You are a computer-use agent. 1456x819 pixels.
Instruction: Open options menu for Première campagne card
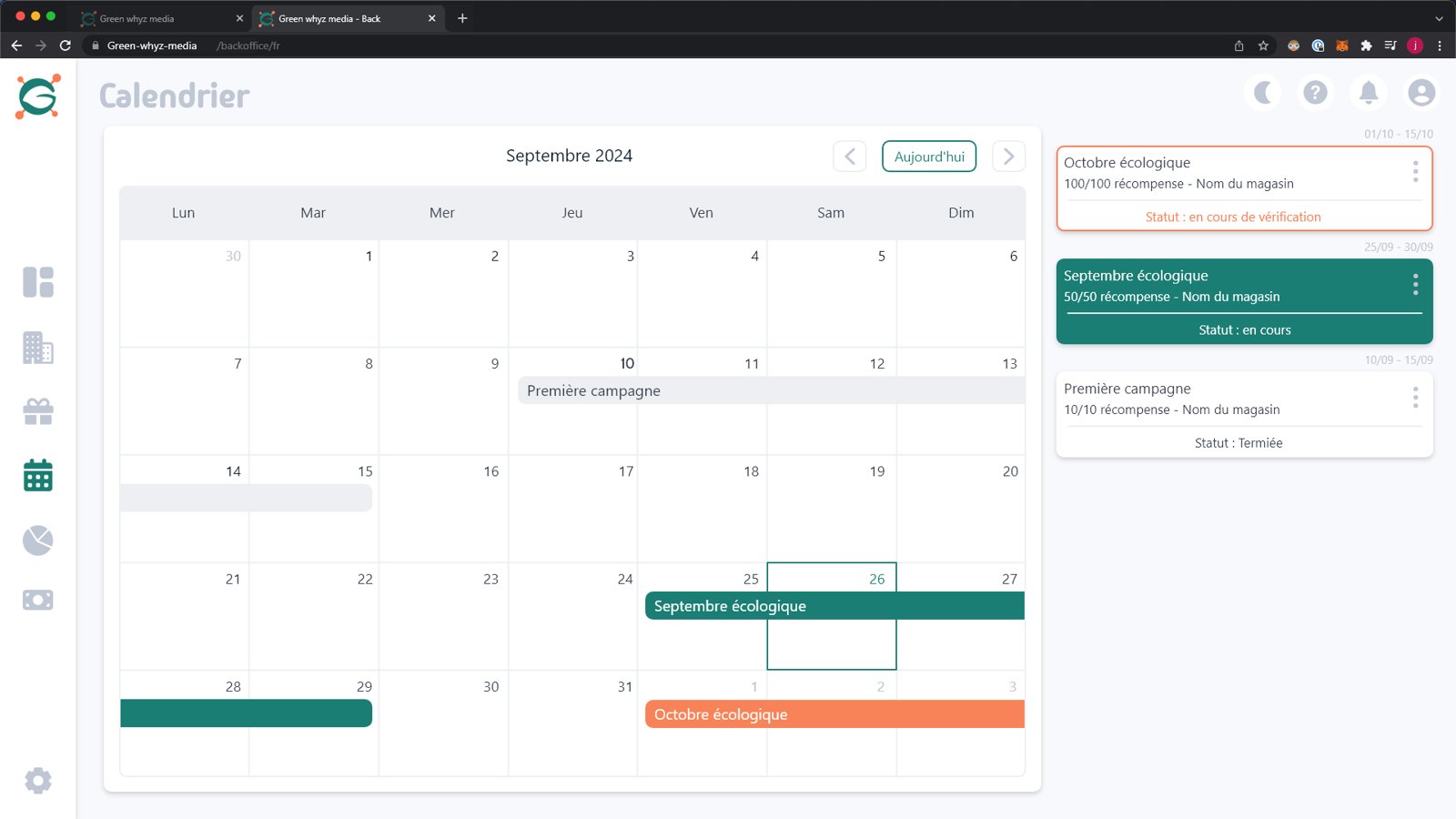(1415, 397)
